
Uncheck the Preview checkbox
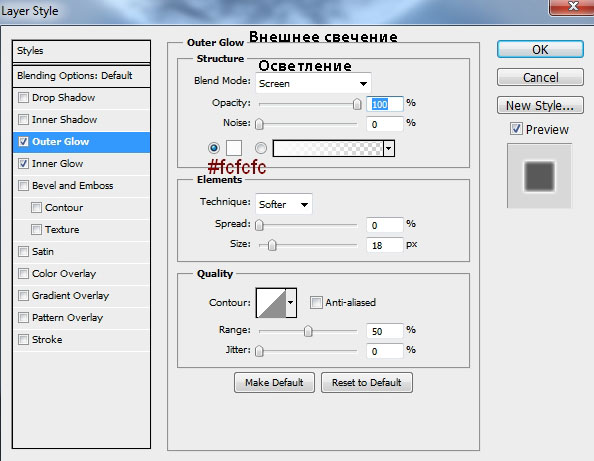coord(516,129)
